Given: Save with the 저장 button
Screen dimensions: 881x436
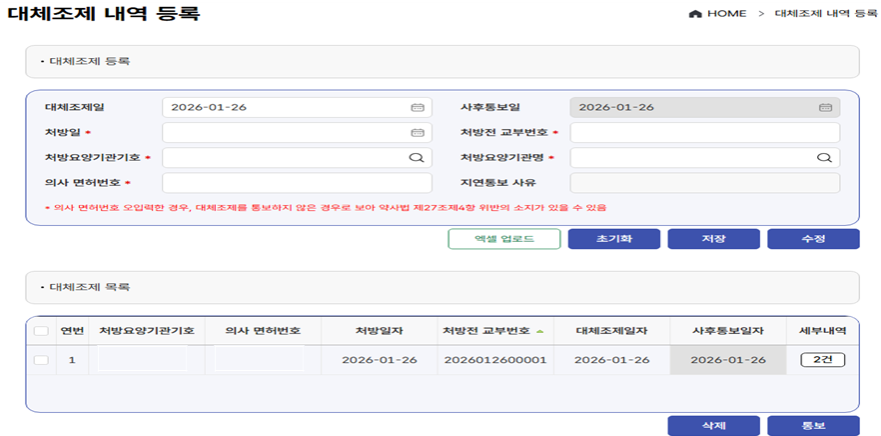Looking at the screenshot, I should pos(713,239).
